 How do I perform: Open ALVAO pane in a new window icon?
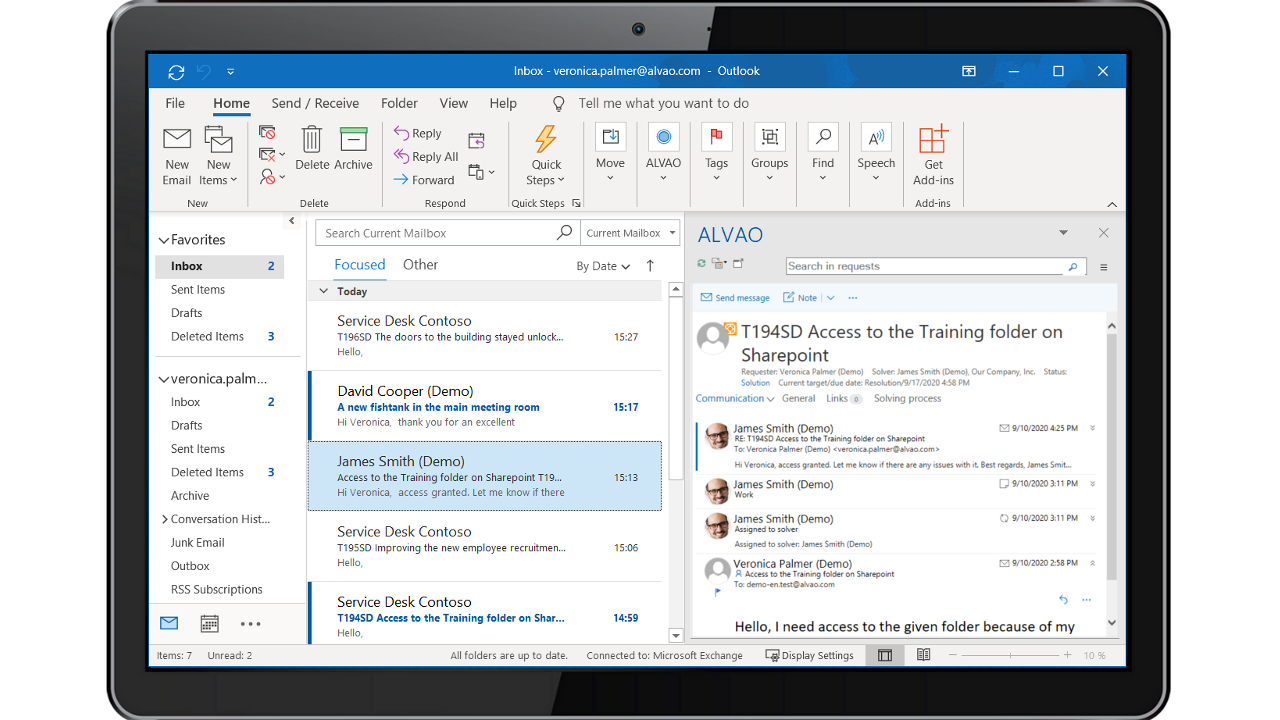point(738,264)
